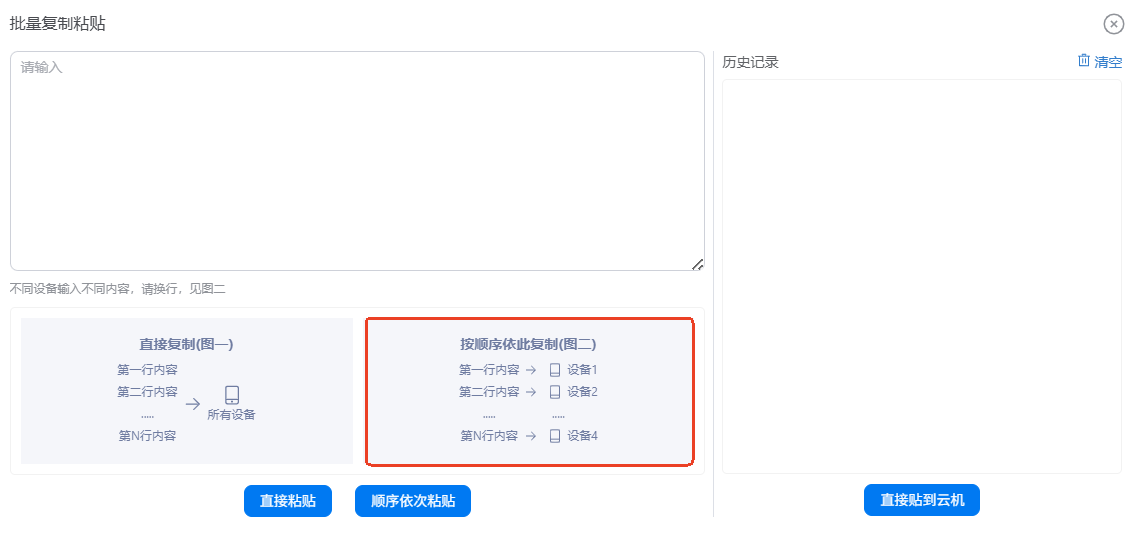Viewport: 1134px width, 537px height.
Task: Click the 第N行内容 text in 图一
Action: coord(148,437)
